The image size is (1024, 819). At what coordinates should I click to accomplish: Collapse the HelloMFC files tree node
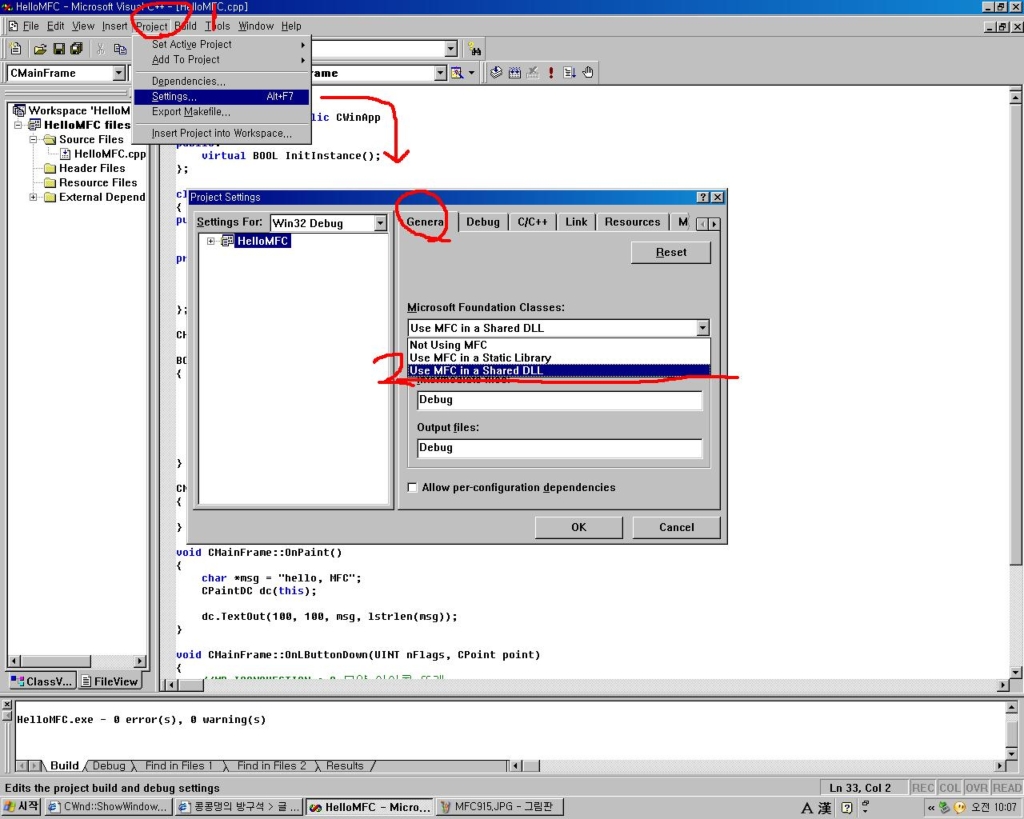tap(18, 125)
